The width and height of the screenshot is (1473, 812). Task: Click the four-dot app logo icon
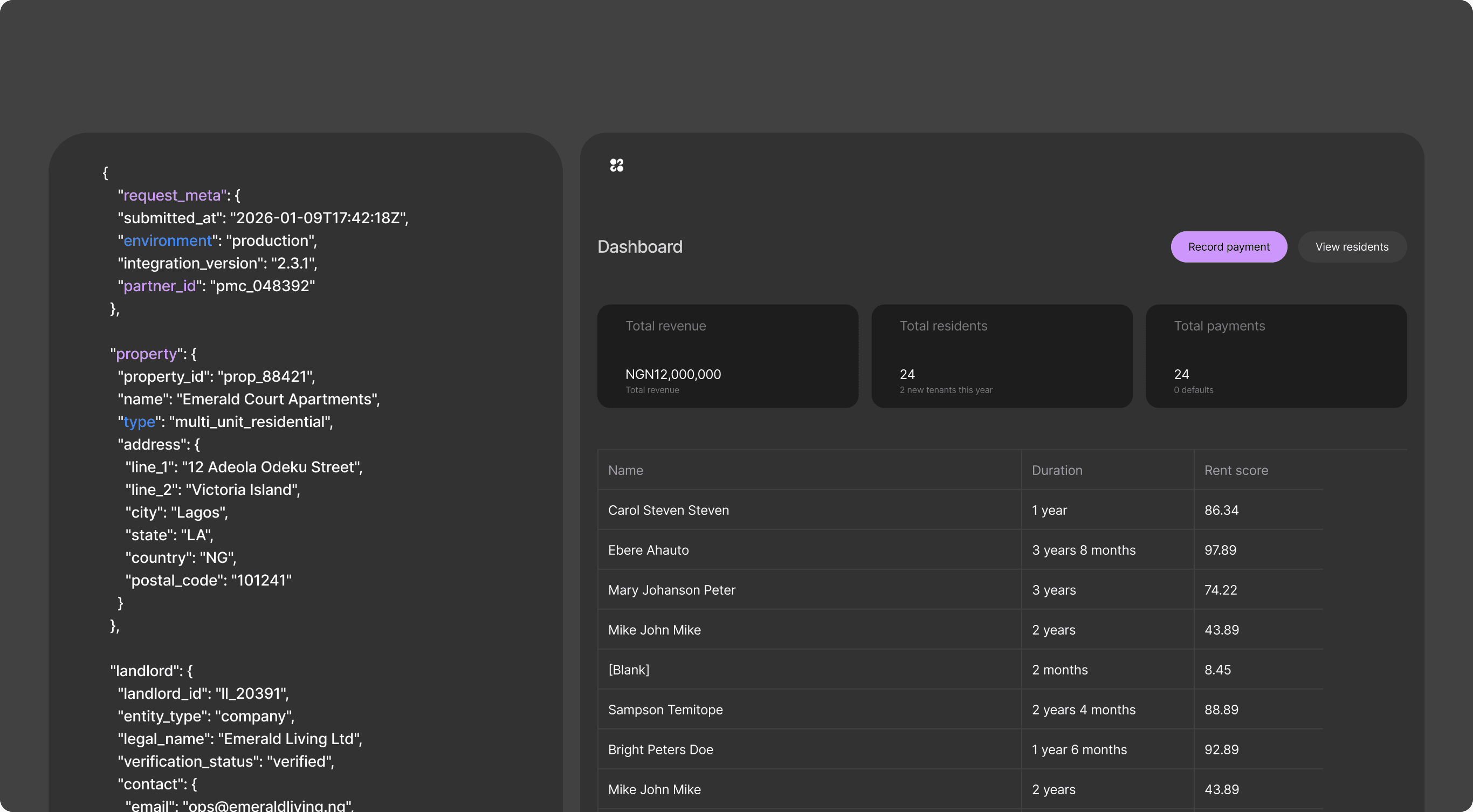click(616, 166)
